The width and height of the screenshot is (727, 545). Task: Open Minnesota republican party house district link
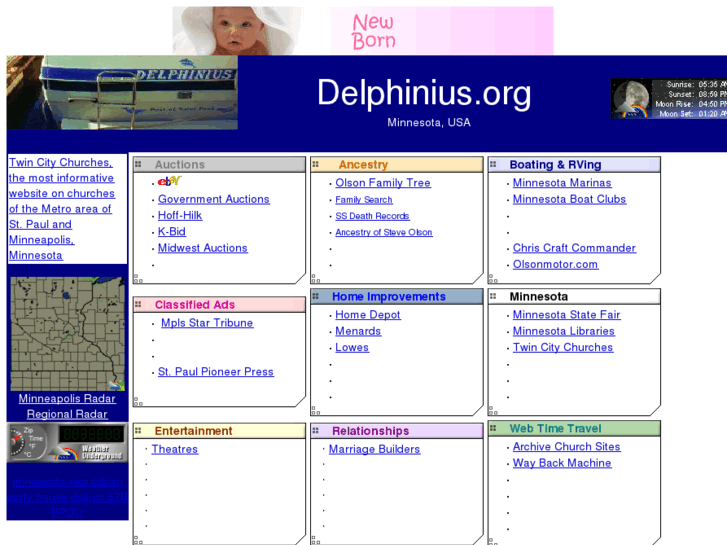pos(68,497)
